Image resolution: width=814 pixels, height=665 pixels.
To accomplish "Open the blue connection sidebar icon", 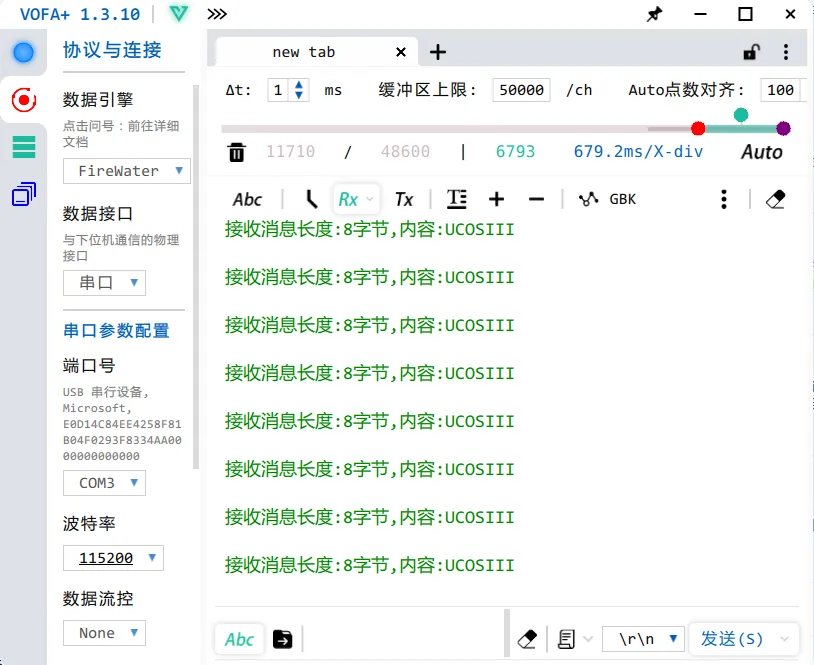I will 22,52.
